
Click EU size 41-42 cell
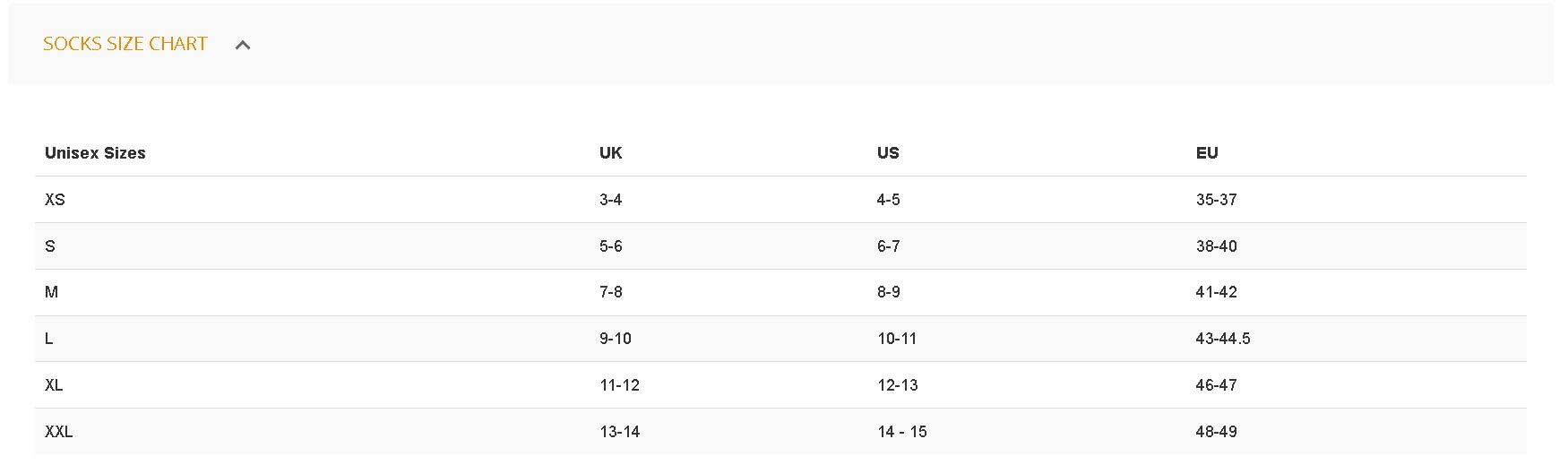[x=1216, y=292]
